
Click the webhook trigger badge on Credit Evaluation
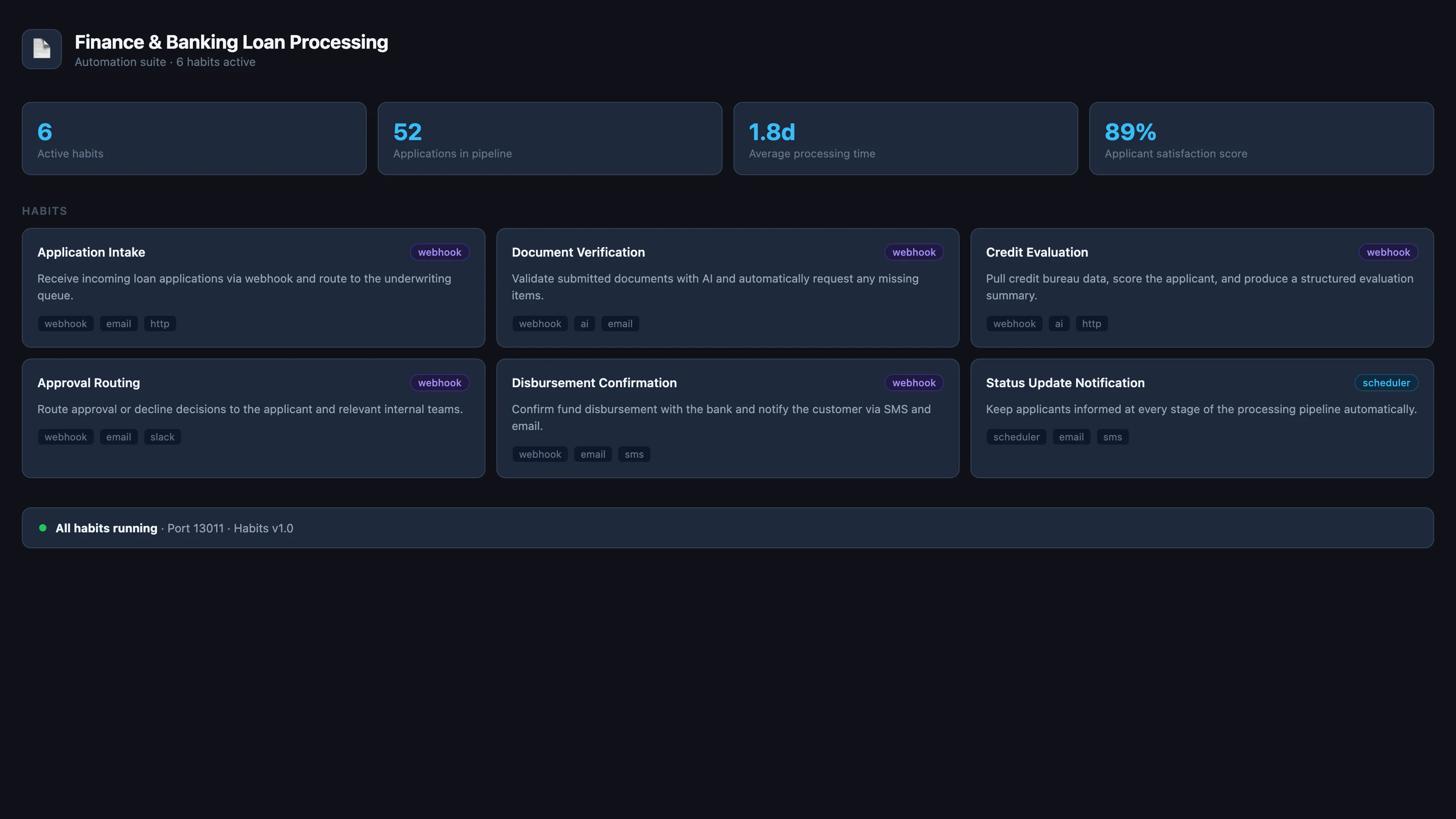[x=1388, y=252]
